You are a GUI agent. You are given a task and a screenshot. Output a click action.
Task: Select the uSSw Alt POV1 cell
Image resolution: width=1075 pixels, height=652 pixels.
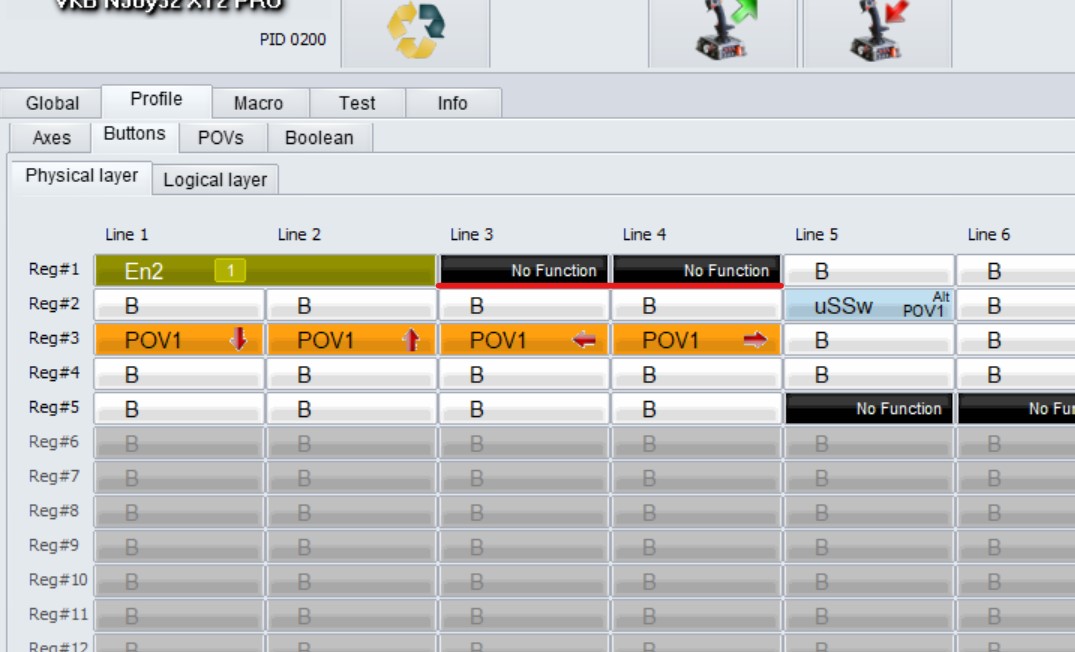[x=869, y=306]
